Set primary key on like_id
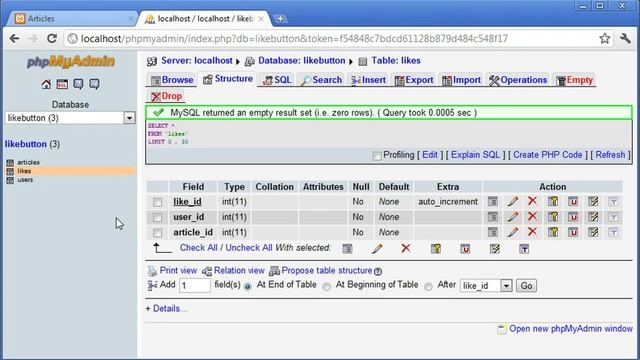The height and width of the screenshot is (360, 640). (x=553, y=201)
